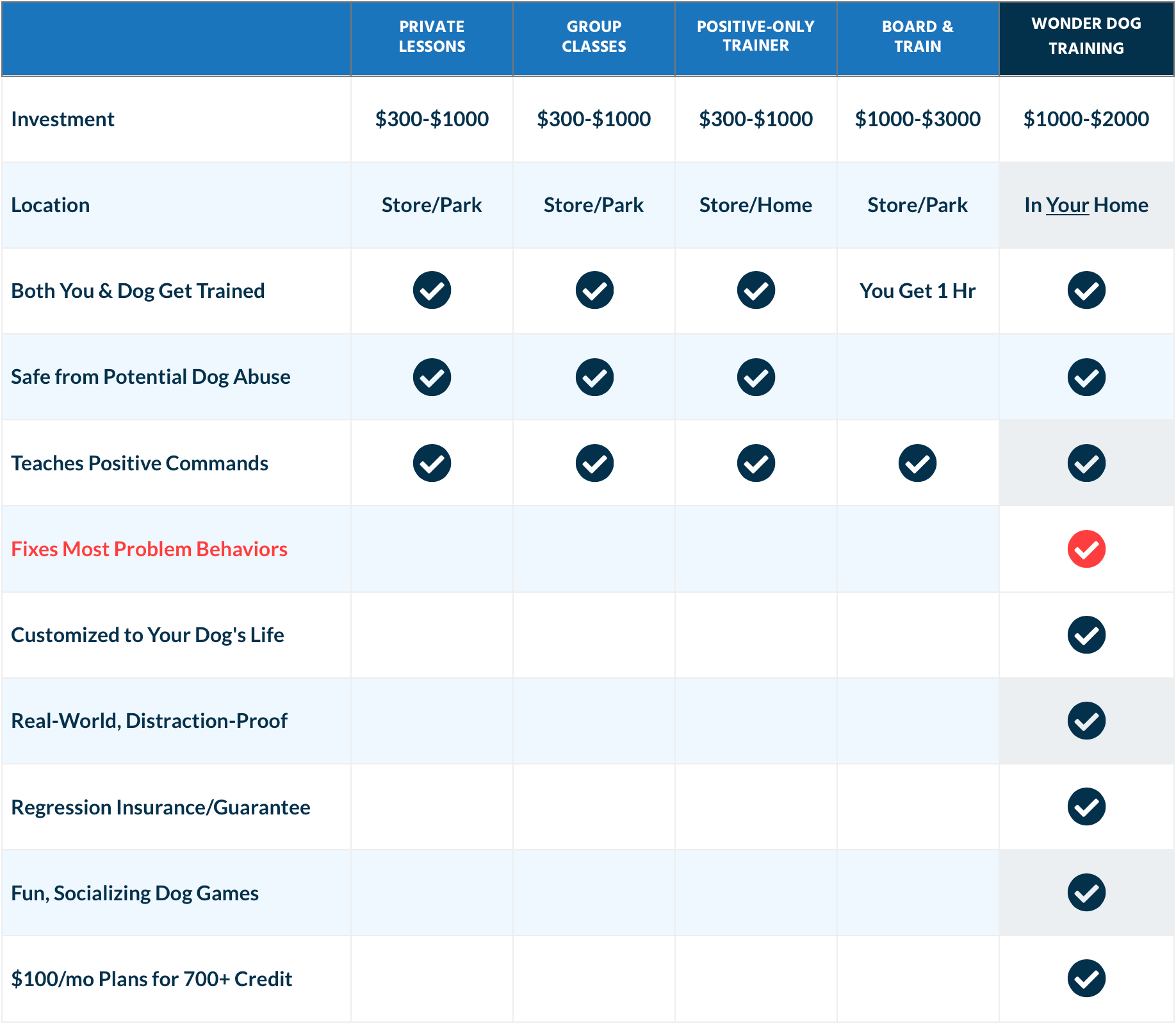Click the $100/mo Plans for 700+ Credit label
Viewport: 1176px width, 1024px height.
click(x=151, y=979)
